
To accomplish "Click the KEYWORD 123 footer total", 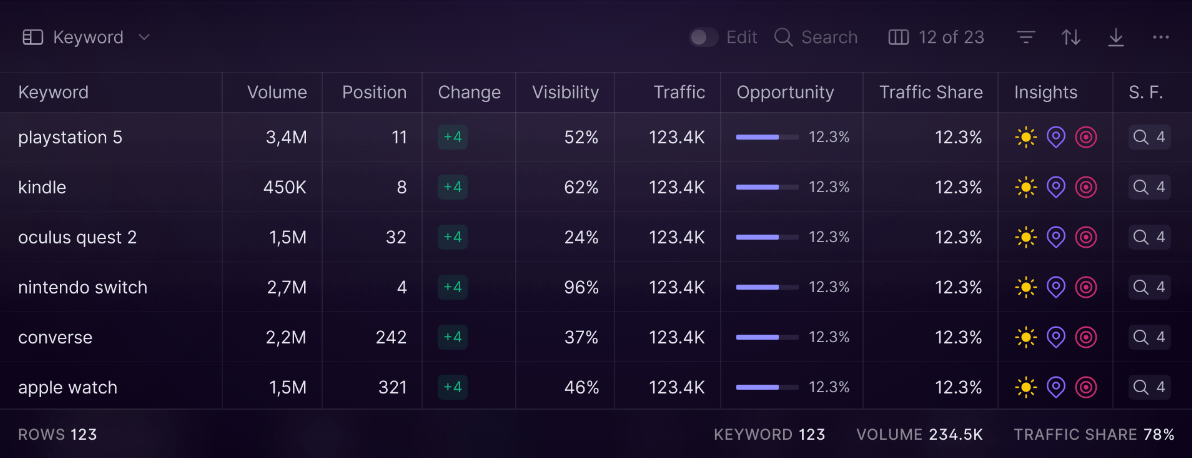I will pos(769,435).
